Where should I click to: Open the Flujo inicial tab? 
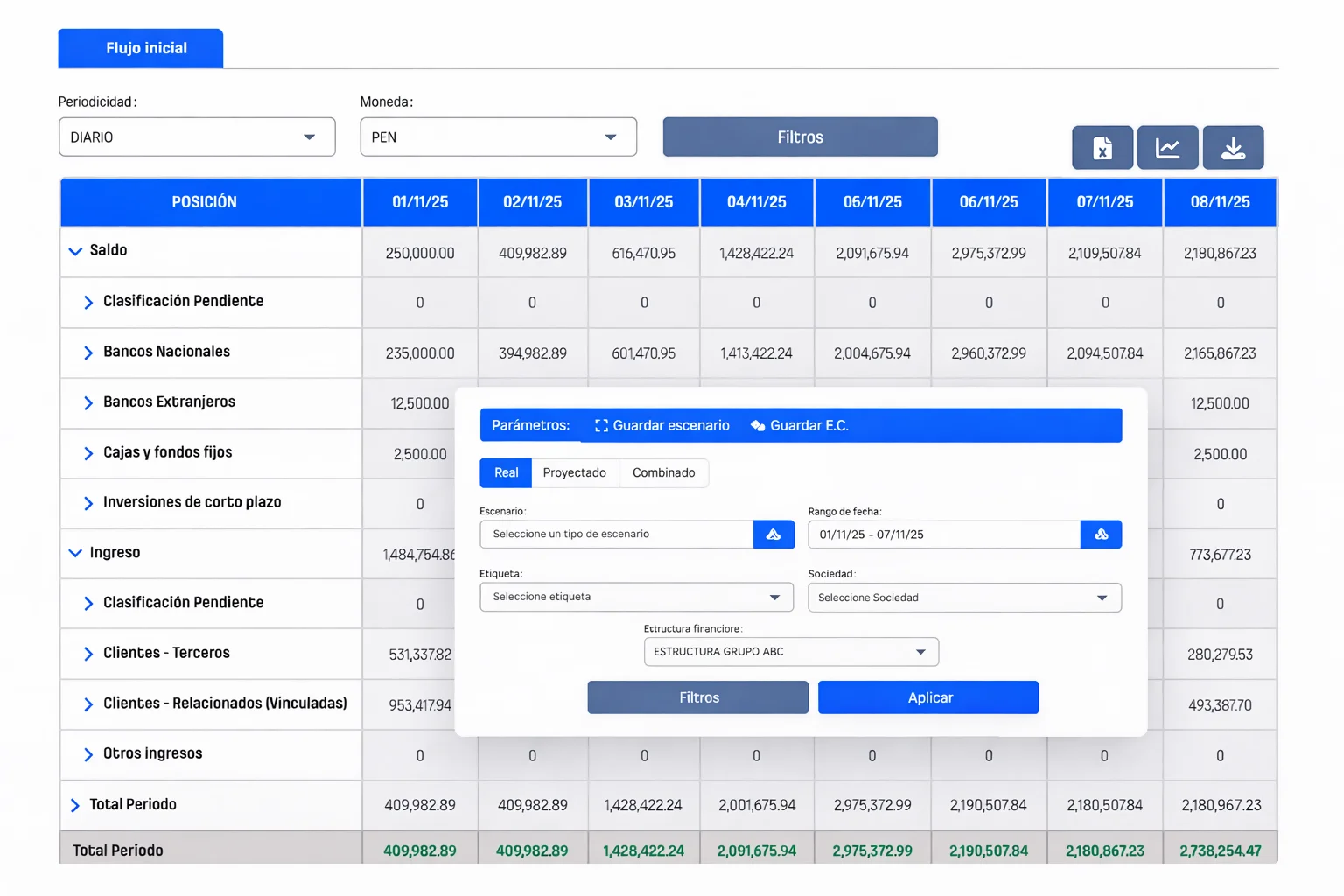click(x=141, y=48)
